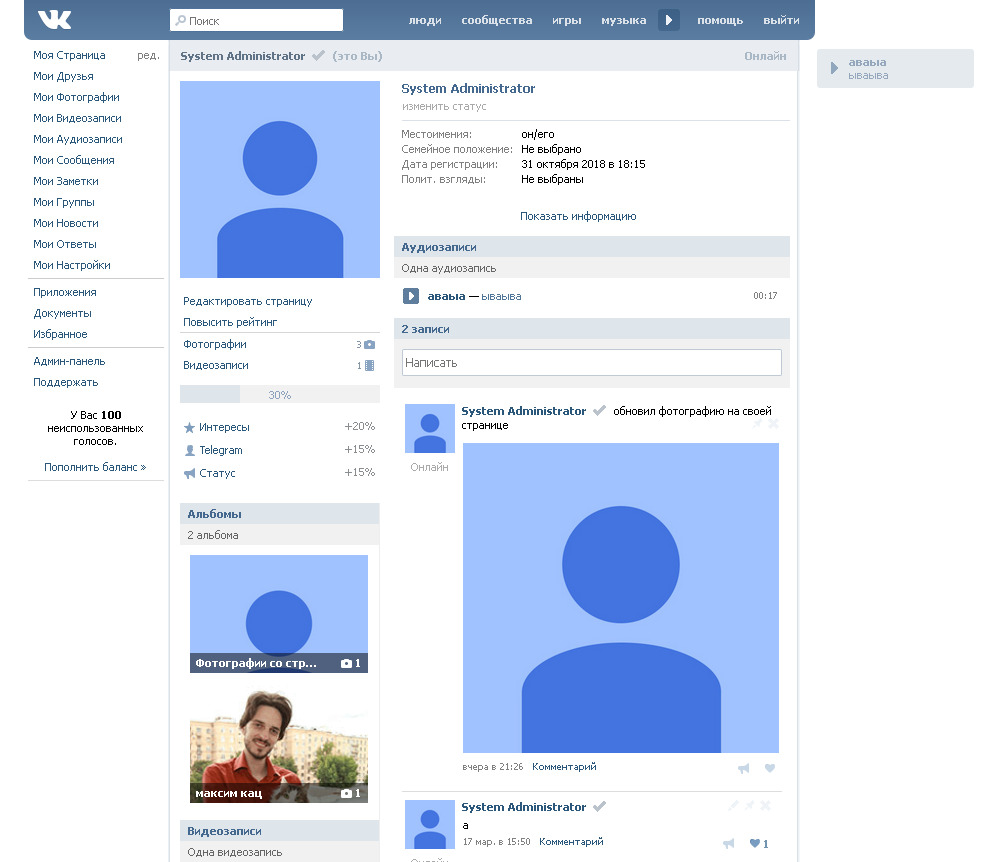Click изменить статус under the name
Image resolution: width=987 pixels, height=862 pixels.
[444, 106]
